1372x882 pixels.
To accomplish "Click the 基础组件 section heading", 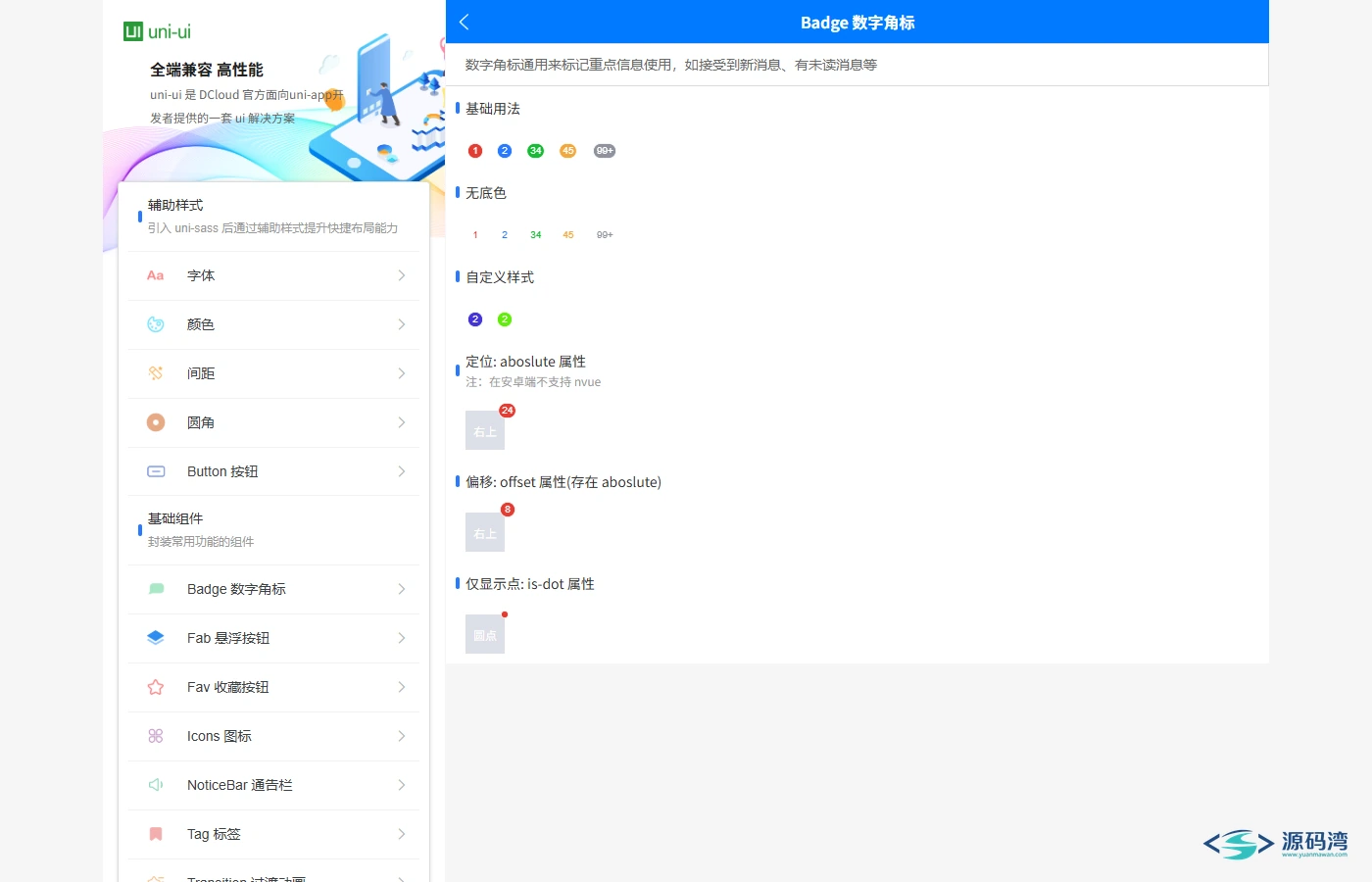I will pos(175,518).
